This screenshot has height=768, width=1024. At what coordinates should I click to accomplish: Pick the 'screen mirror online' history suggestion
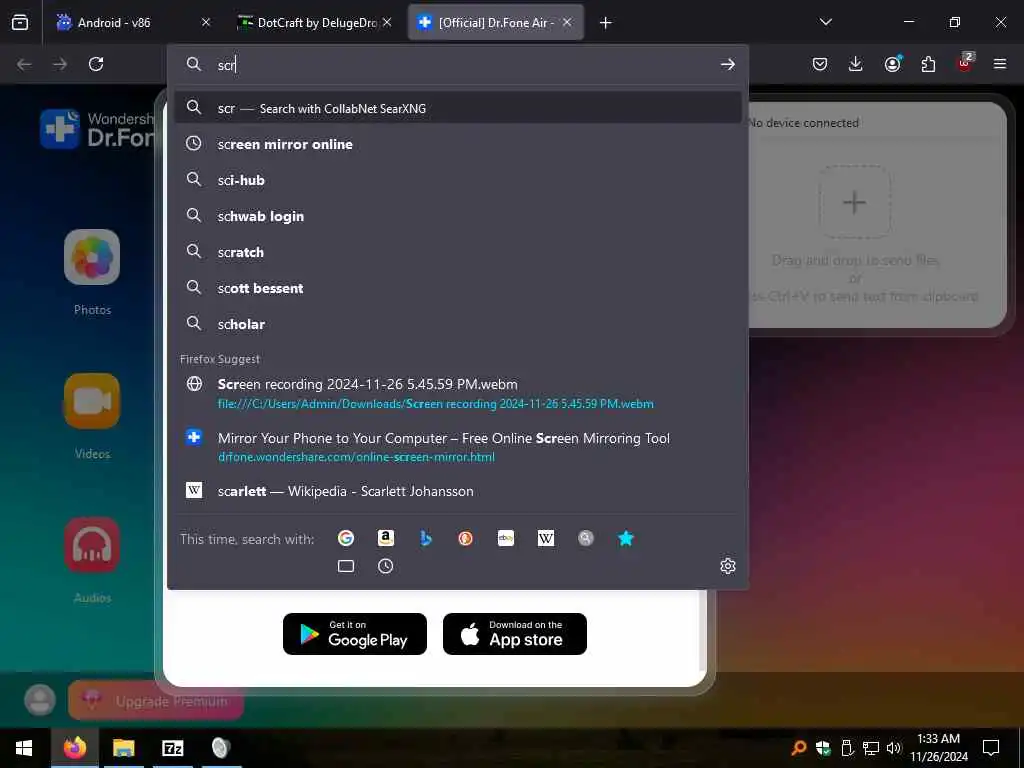[458, 144]
